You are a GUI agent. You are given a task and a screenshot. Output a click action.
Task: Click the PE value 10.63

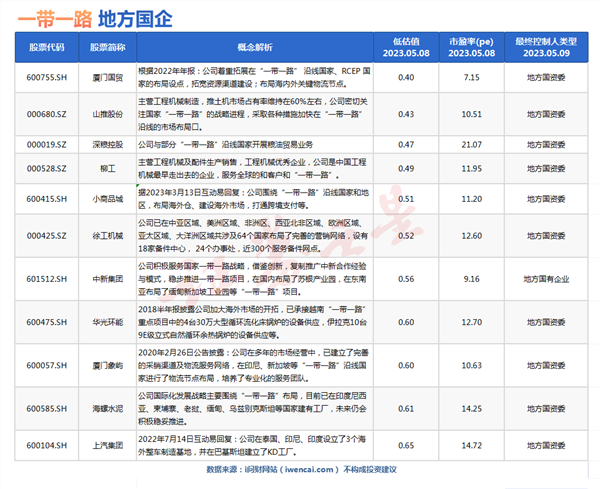(471, 365)
